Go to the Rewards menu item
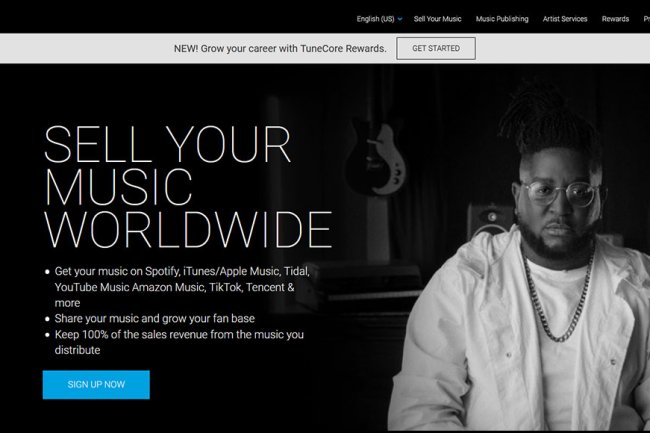The image size is (650, 433). click(x=615, y=19)
